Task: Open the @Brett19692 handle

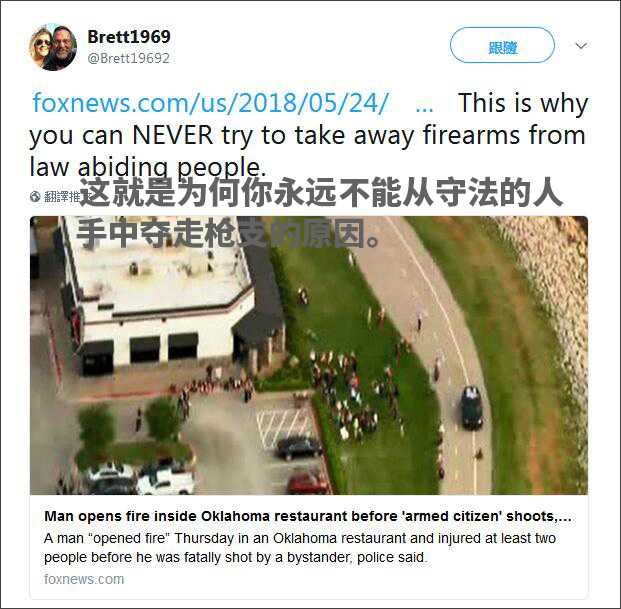Action: tap(128, 58)
